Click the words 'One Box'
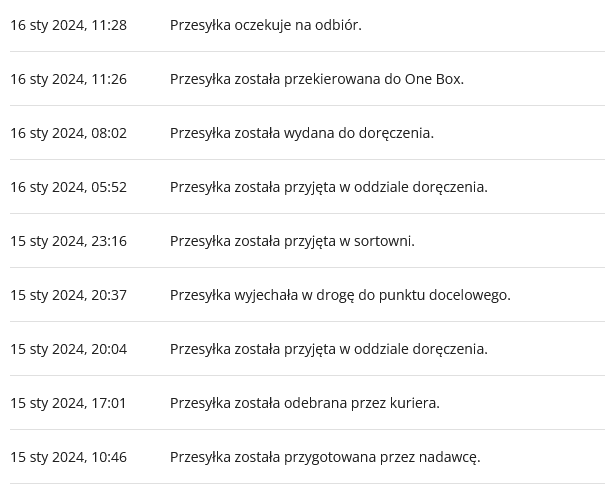This screenshot has height=495, width=605. pos(433,79)
